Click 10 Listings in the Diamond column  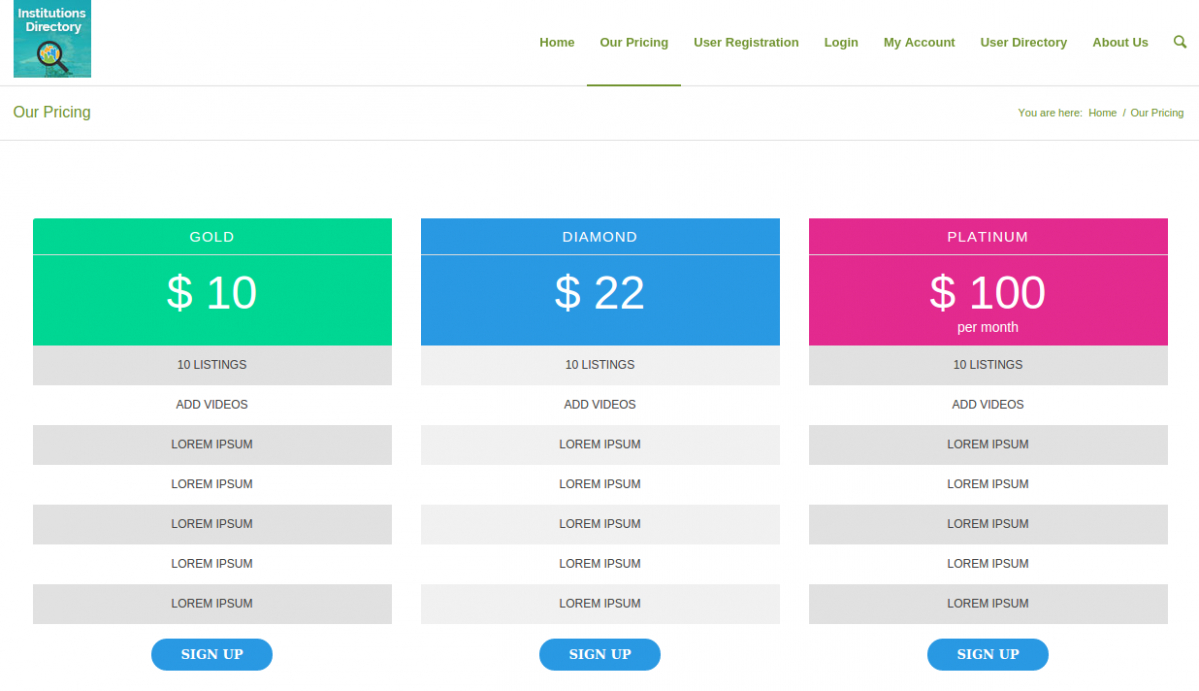click(x=600, y=365)
